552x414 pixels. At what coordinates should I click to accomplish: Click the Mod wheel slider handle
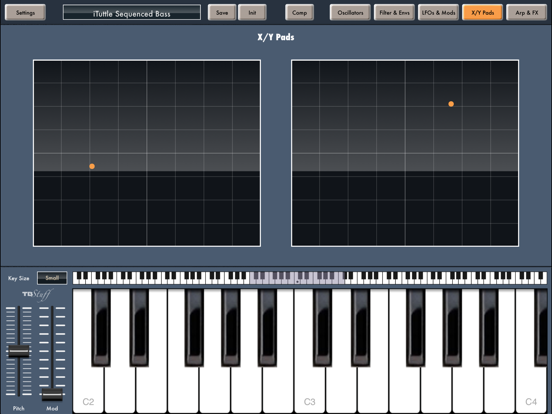(x=52, y=395)
